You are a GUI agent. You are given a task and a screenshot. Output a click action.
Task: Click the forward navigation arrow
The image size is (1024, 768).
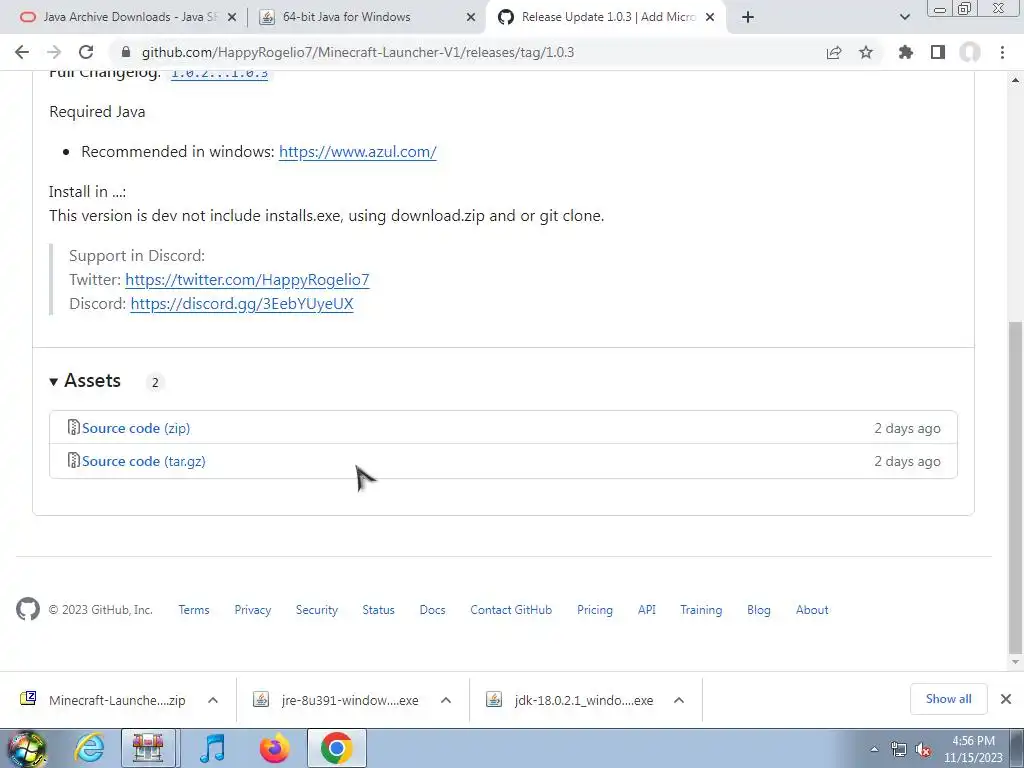click(x=54, y=52)
